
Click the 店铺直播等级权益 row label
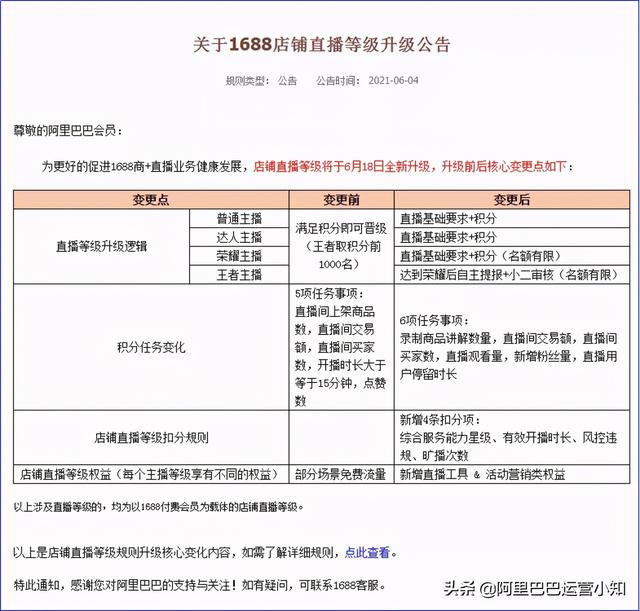pos(151,474)
